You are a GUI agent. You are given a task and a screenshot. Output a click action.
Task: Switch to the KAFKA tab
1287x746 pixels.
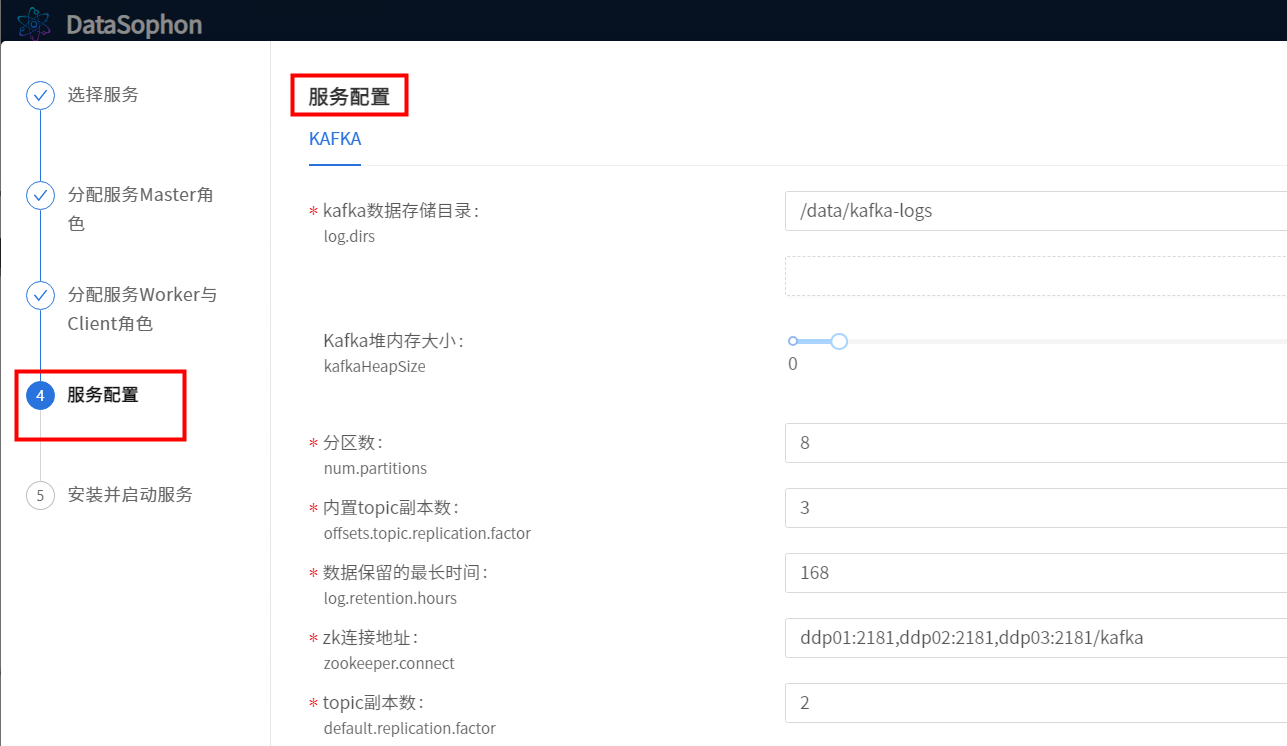(335, 140)
